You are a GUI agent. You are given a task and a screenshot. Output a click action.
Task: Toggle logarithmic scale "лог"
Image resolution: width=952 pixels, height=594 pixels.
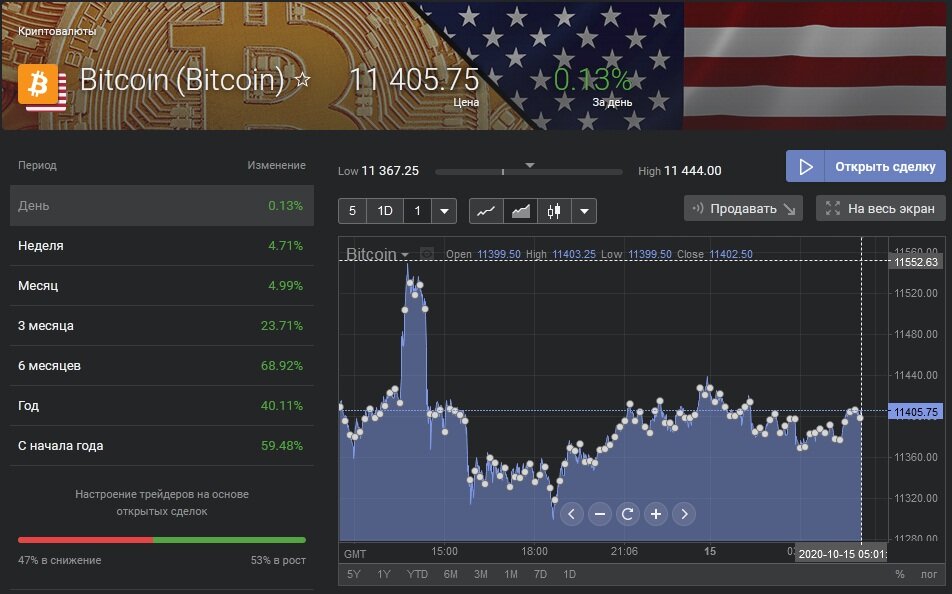coord(929,574)
